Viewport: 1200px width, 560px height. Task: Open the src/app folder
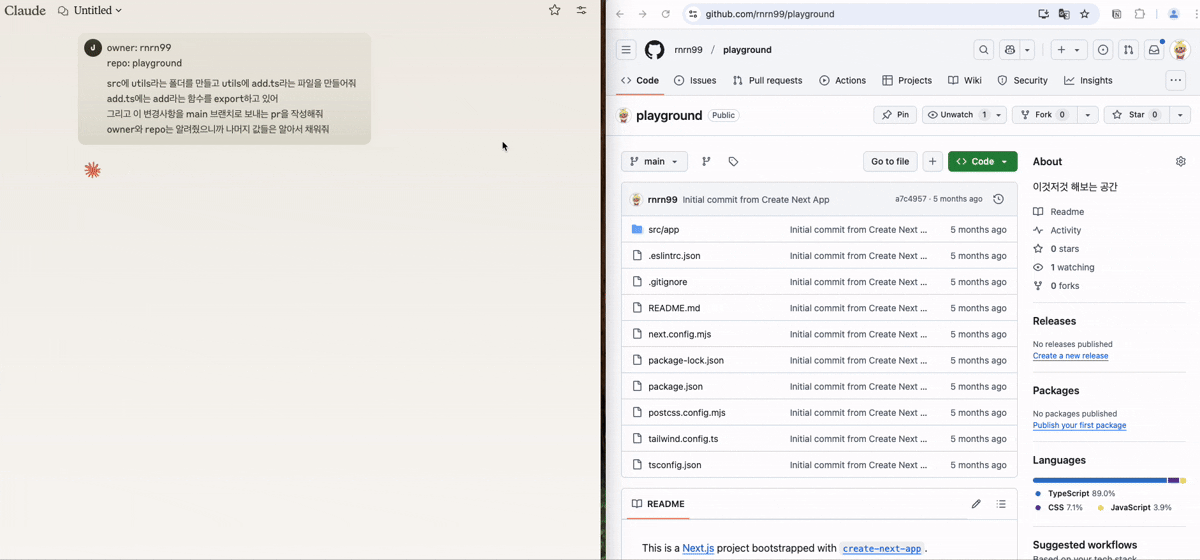pos(664,230)
